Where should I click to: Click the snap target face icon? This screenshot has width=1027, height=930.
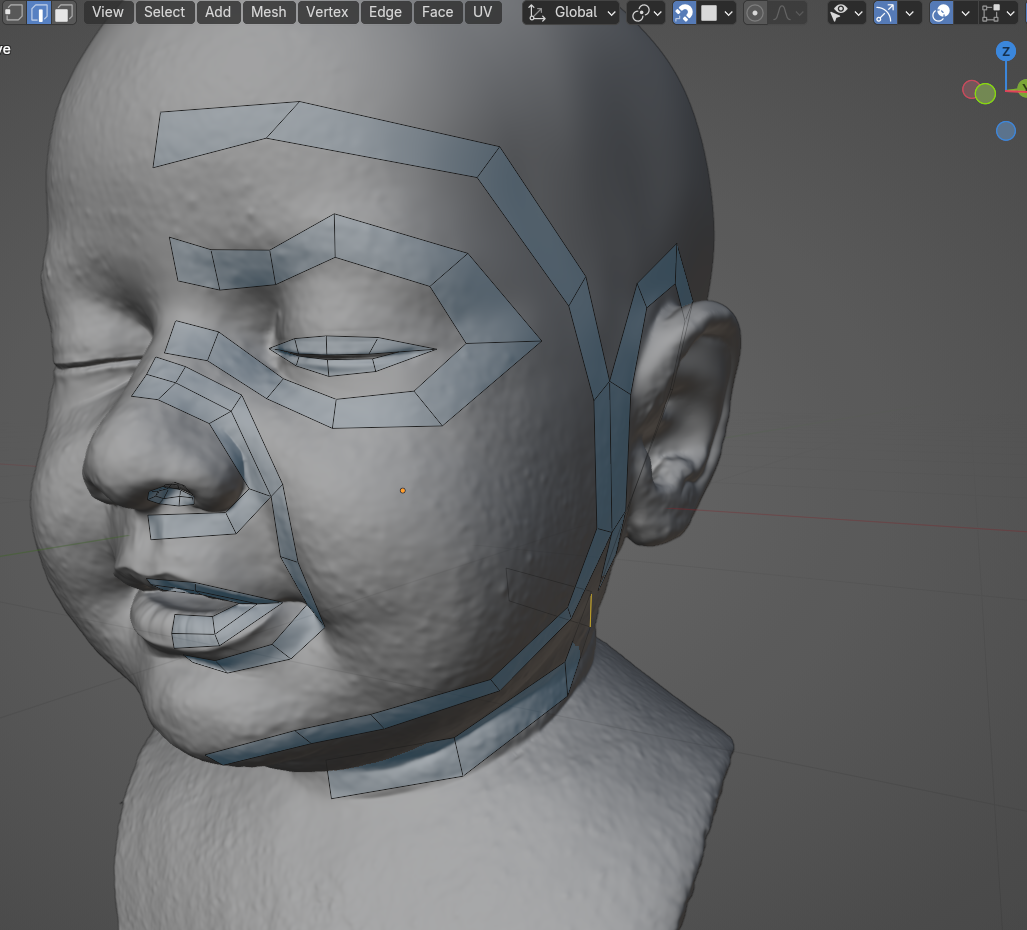click(x=709, y=13)
